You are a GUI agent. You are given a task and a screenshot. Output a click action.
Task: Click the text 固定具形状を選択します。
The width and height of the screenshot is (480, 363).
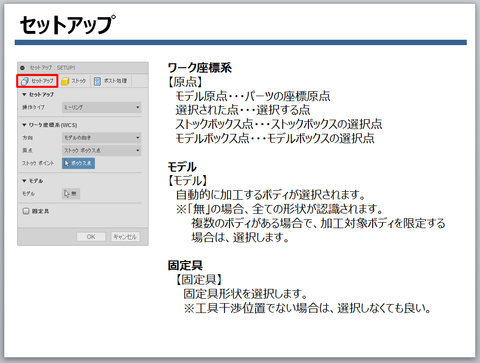point(245,294)
